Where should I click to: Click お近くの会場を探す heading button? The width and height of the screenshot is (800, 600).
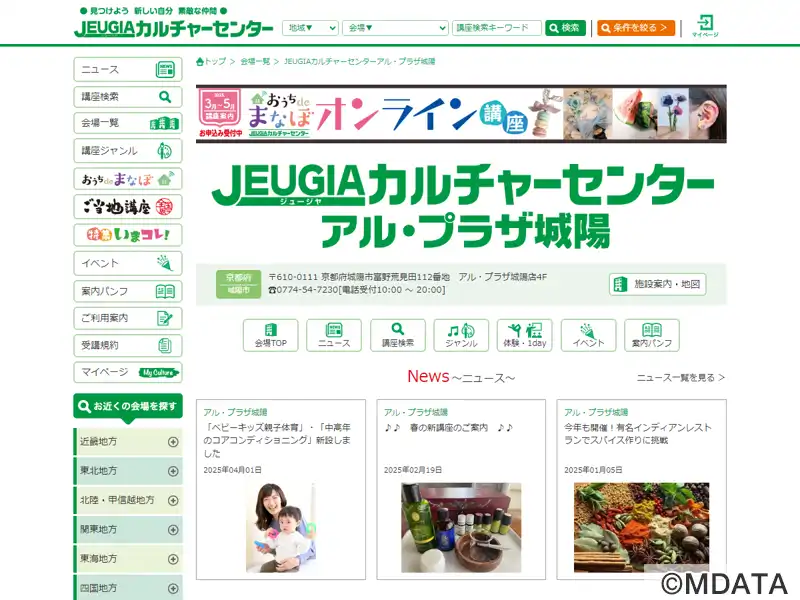(128, 407)
